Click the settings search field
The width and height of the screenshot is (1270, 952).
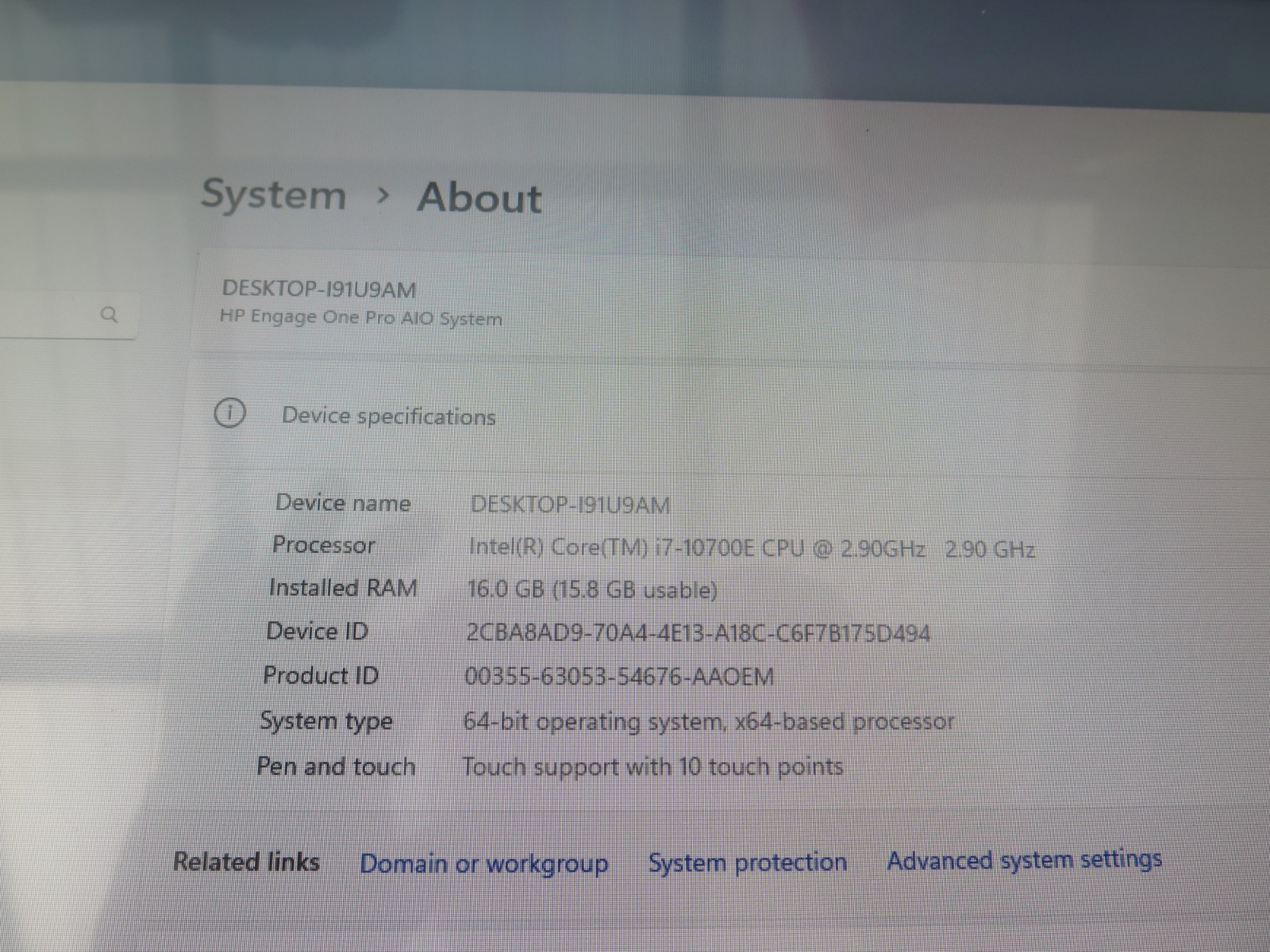tap(67, 315)
